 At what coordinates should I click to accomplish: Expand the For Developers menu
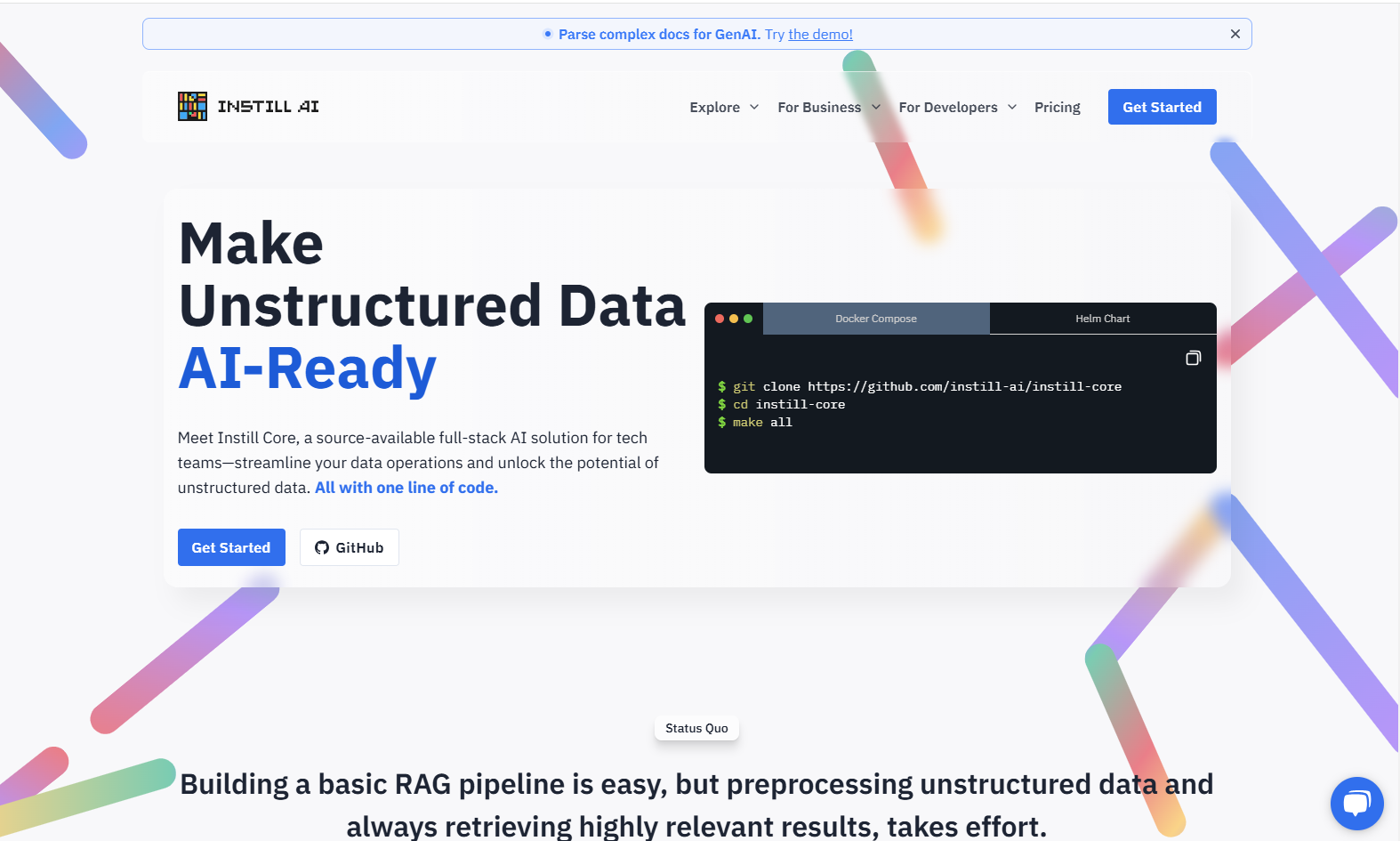[x=957, y=107]
